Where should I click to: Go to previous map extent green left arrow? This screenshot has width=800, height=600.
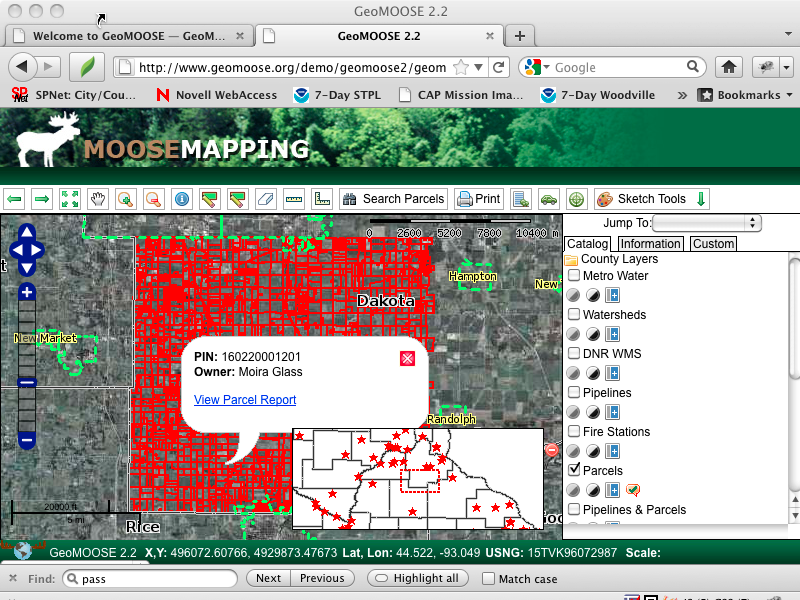click(15, 199)
